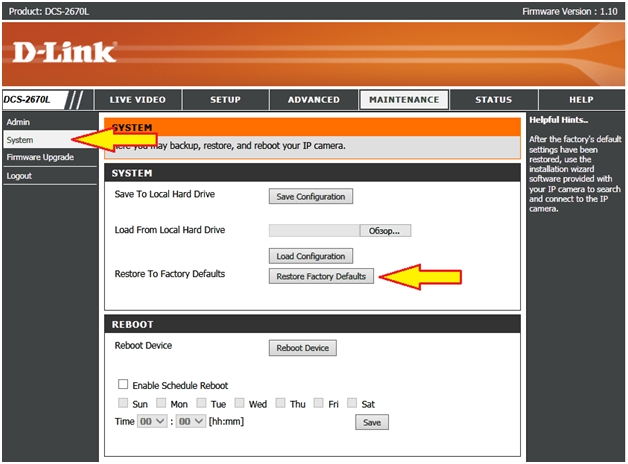Viewport: 628px width, 464px height.
Task: Go to the Advanced tab
Action: [x=313, y=100]
